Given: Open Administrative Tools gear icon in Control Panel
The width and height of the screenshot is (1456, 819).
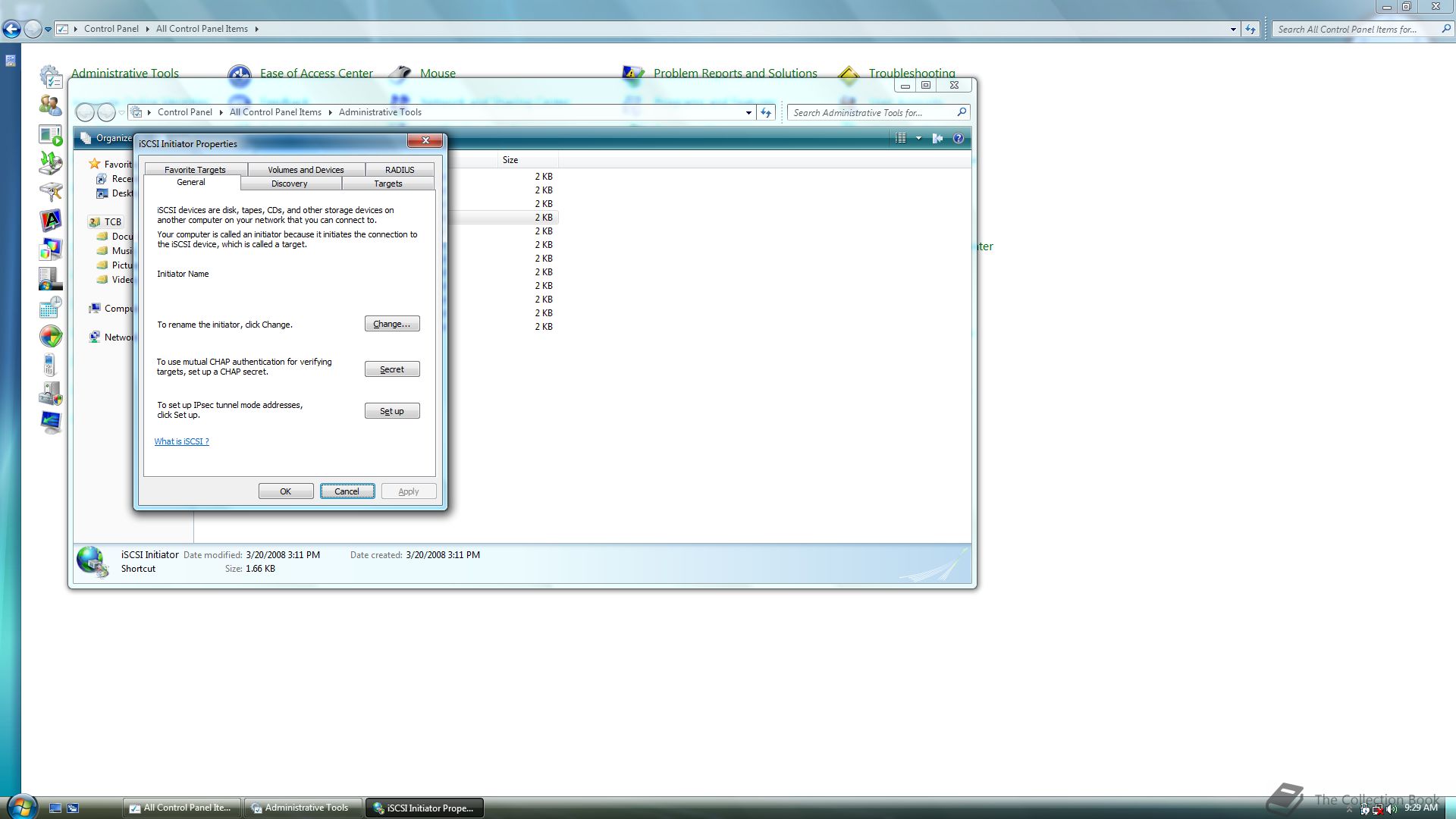Looking at the screenshot, I should coord(51,76).
